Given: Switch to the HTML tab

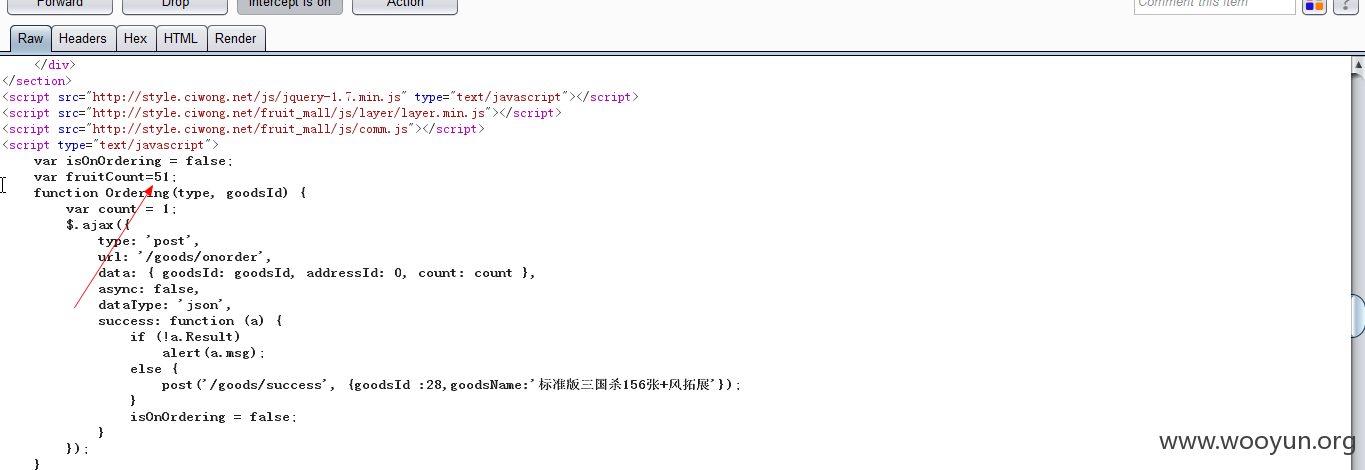Looking at the screenshot, I should [x=181, y=39].
